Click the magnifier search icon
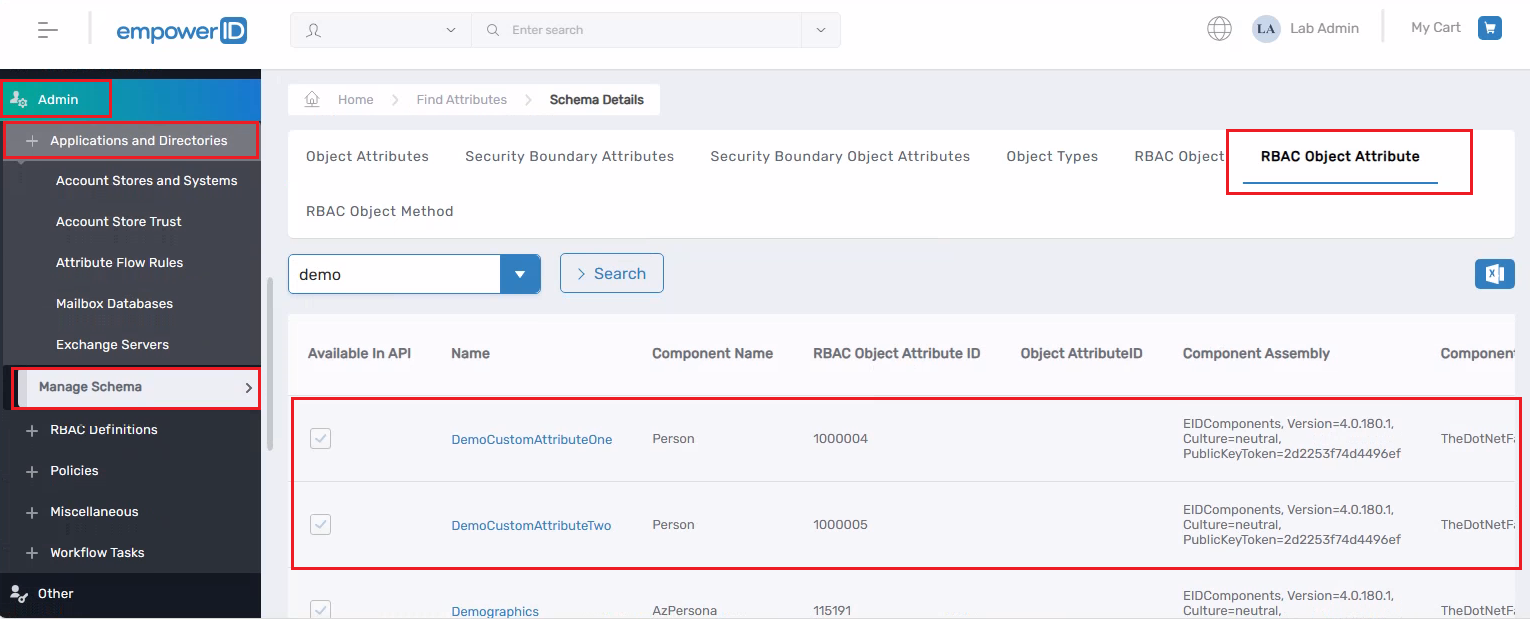Viewport: 1530px width, 622px height. click(492, 30)
